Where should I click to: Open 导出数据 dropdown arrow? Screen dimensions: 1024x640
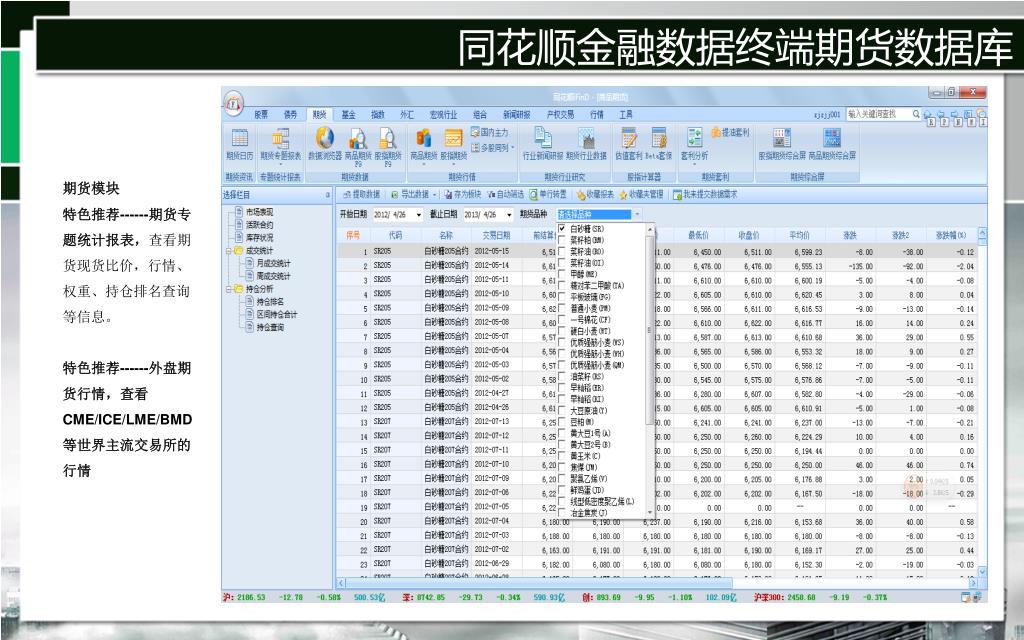point(435,195)
